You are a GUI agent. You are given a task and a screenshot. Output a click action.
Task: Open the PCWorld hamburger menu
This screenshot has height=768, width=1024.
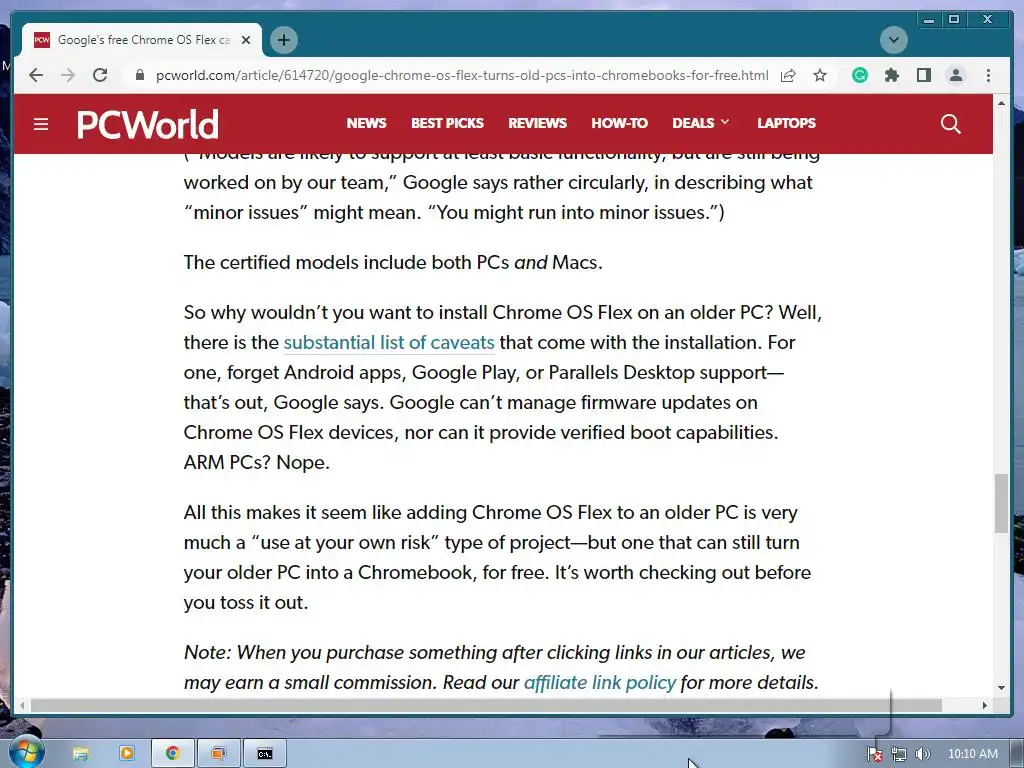click(41, 124)
